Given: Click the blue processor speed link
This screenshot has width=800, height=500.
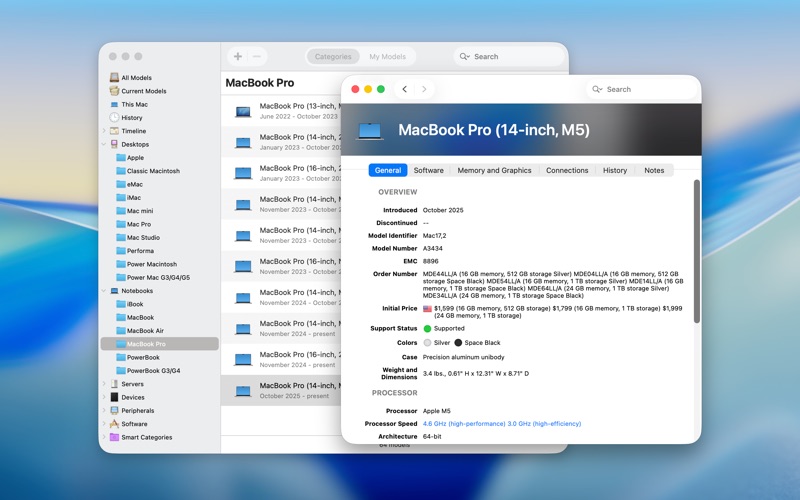Looking at the screenshot, I should (502, 423).
